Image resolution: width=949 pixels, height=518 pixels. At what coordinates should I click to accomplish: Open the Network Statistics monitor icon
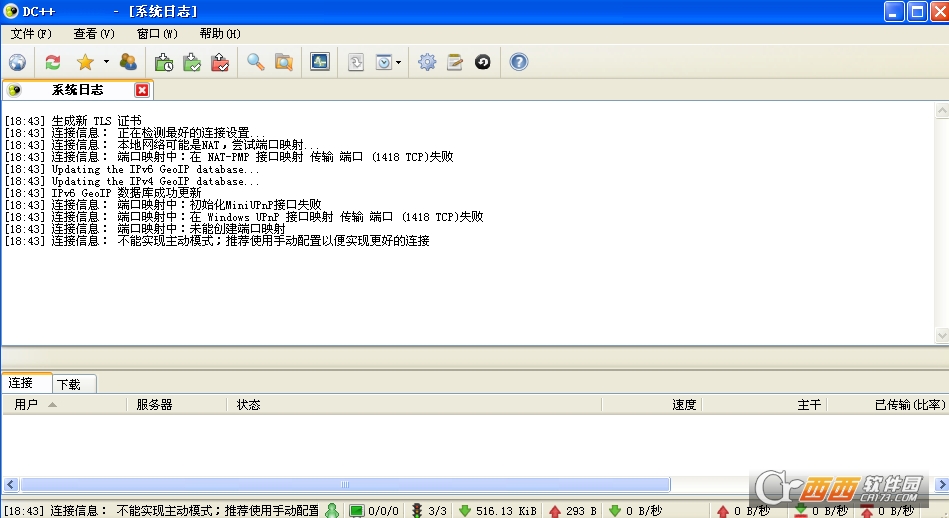coord(319,62)
